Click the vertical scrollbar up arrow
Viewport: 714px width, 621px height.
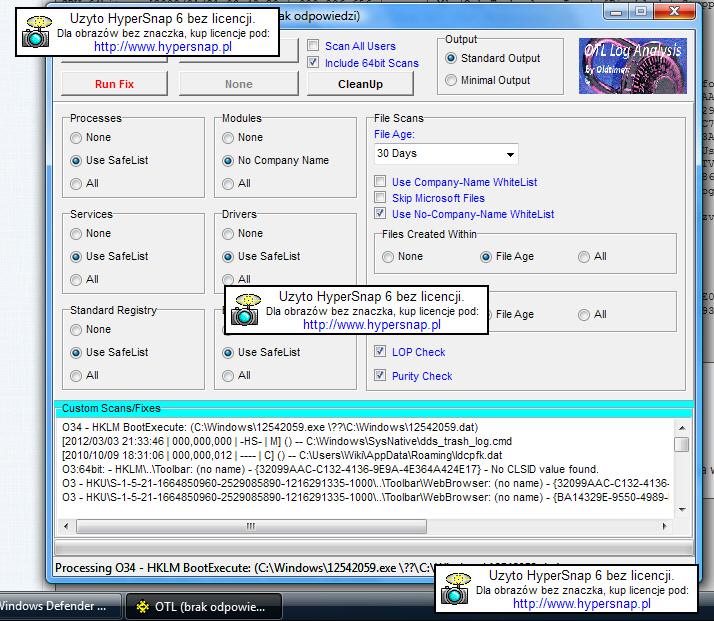pyautogui.click(x=682, y=428)
